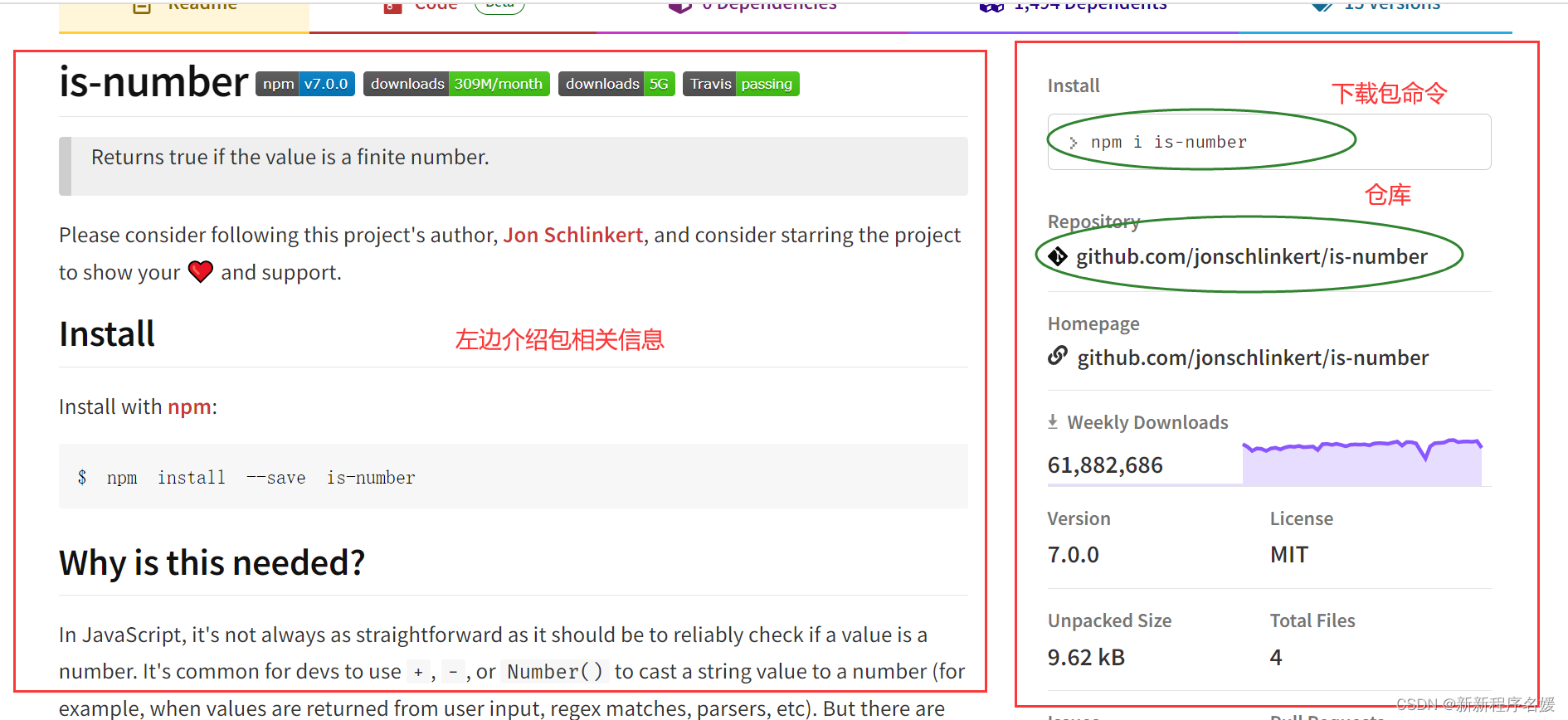Click the version value 7.0.0
1568x720 pixels.
[x=1074, y=554]
